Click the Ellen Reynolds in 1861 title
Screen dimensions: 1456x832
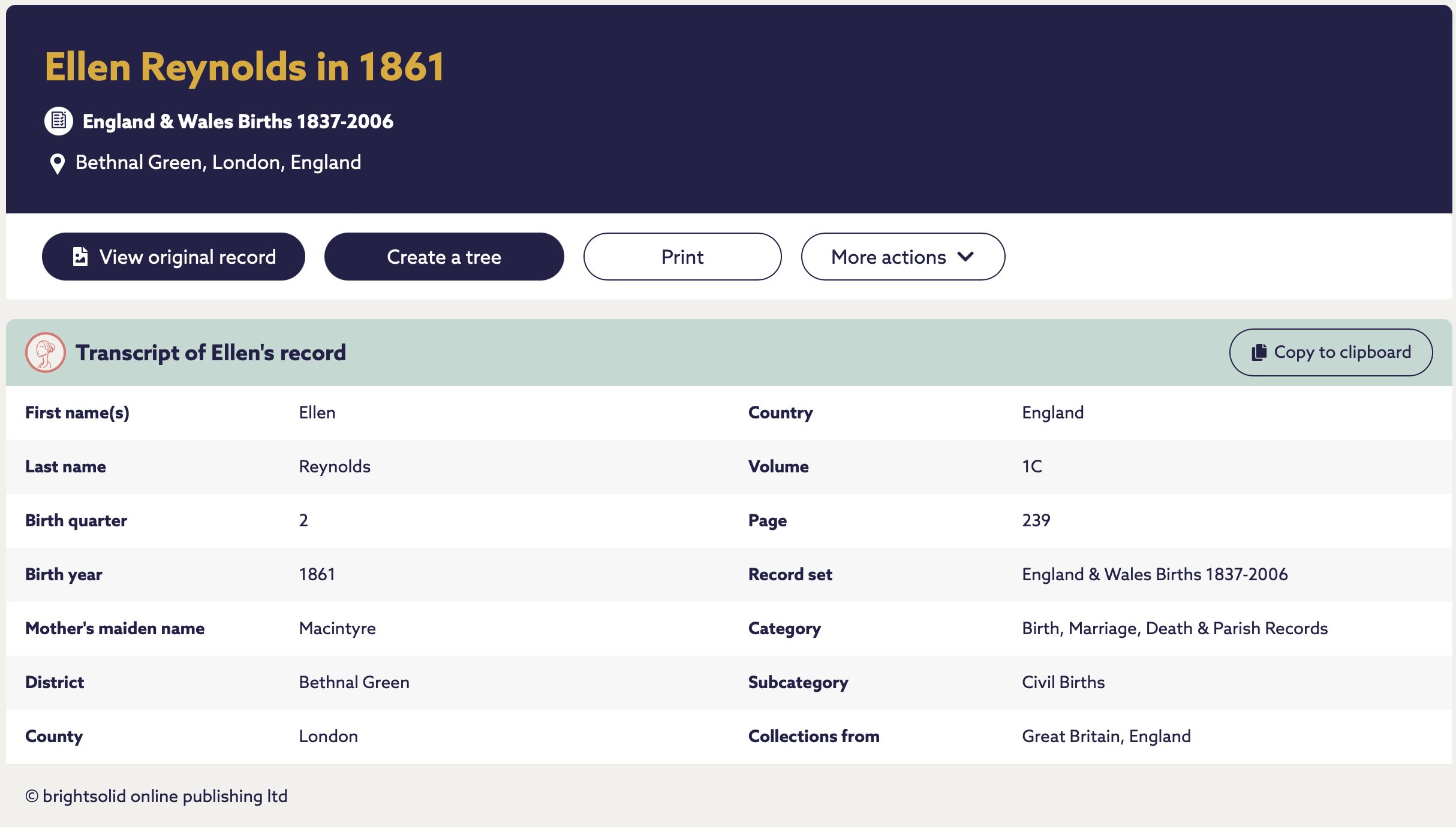tap(245, 67)
